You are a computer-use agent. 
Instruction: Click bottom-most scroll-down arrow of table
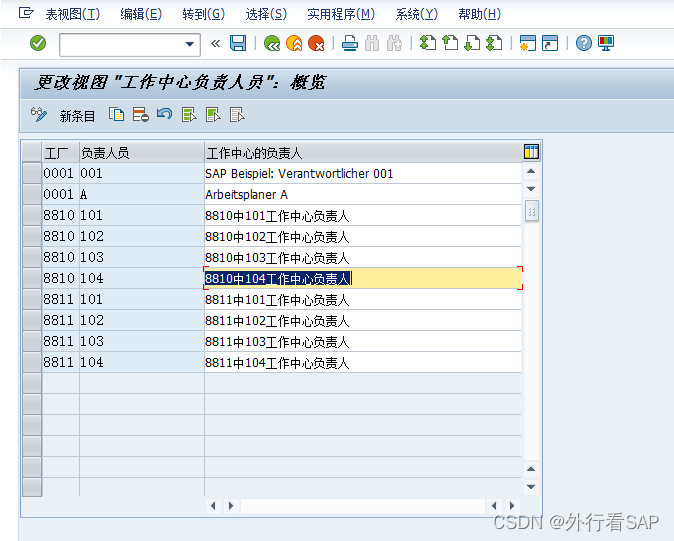coord(531,486)
